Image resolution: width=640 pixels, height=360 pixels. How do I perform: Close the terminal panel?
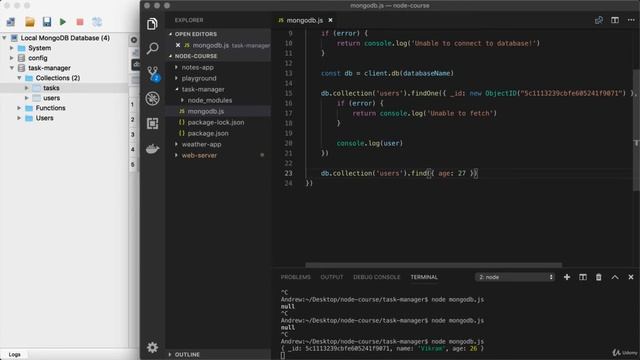631,277
